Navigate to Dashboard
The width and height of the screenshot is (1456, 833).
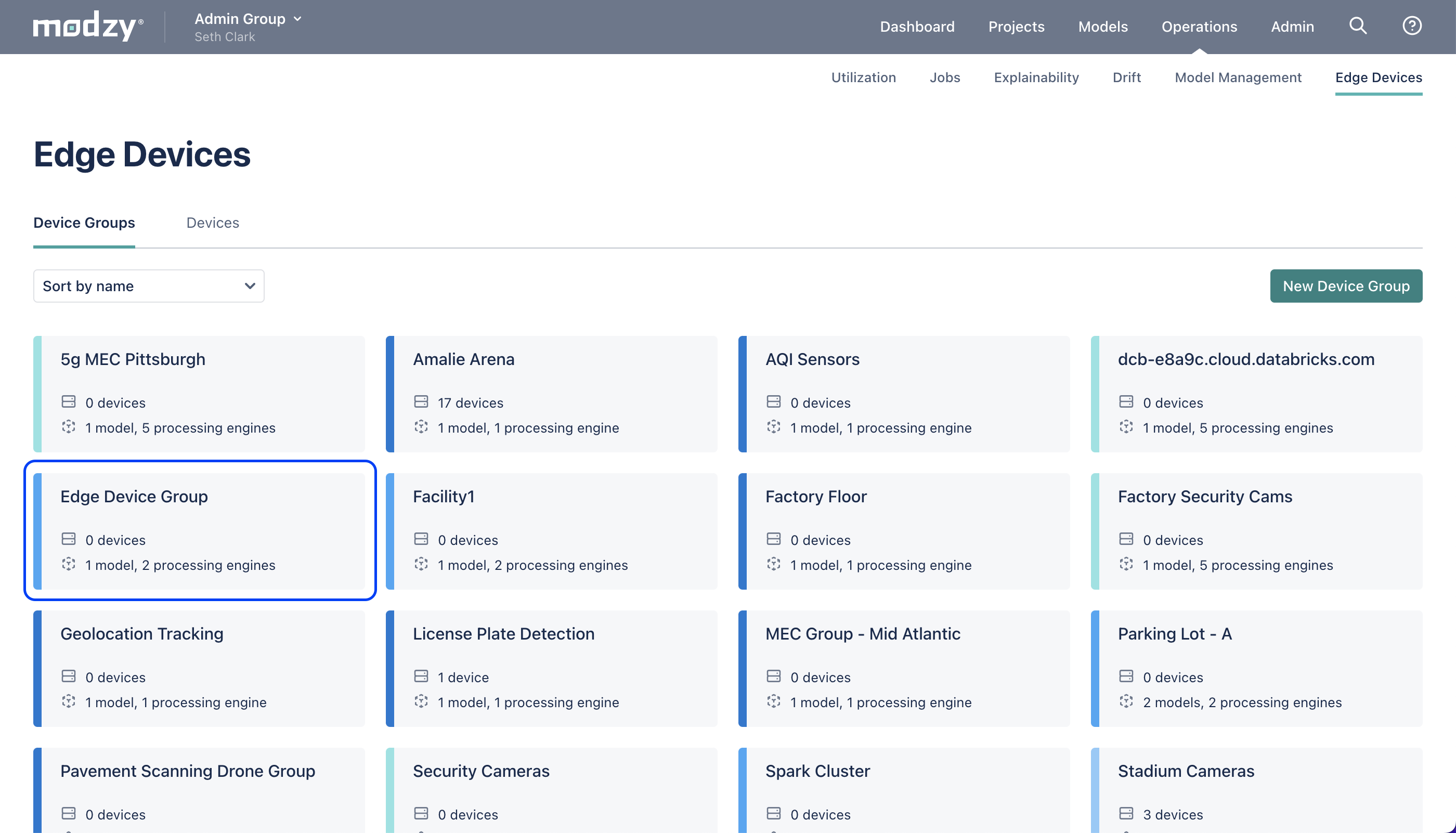pos(917,27)
